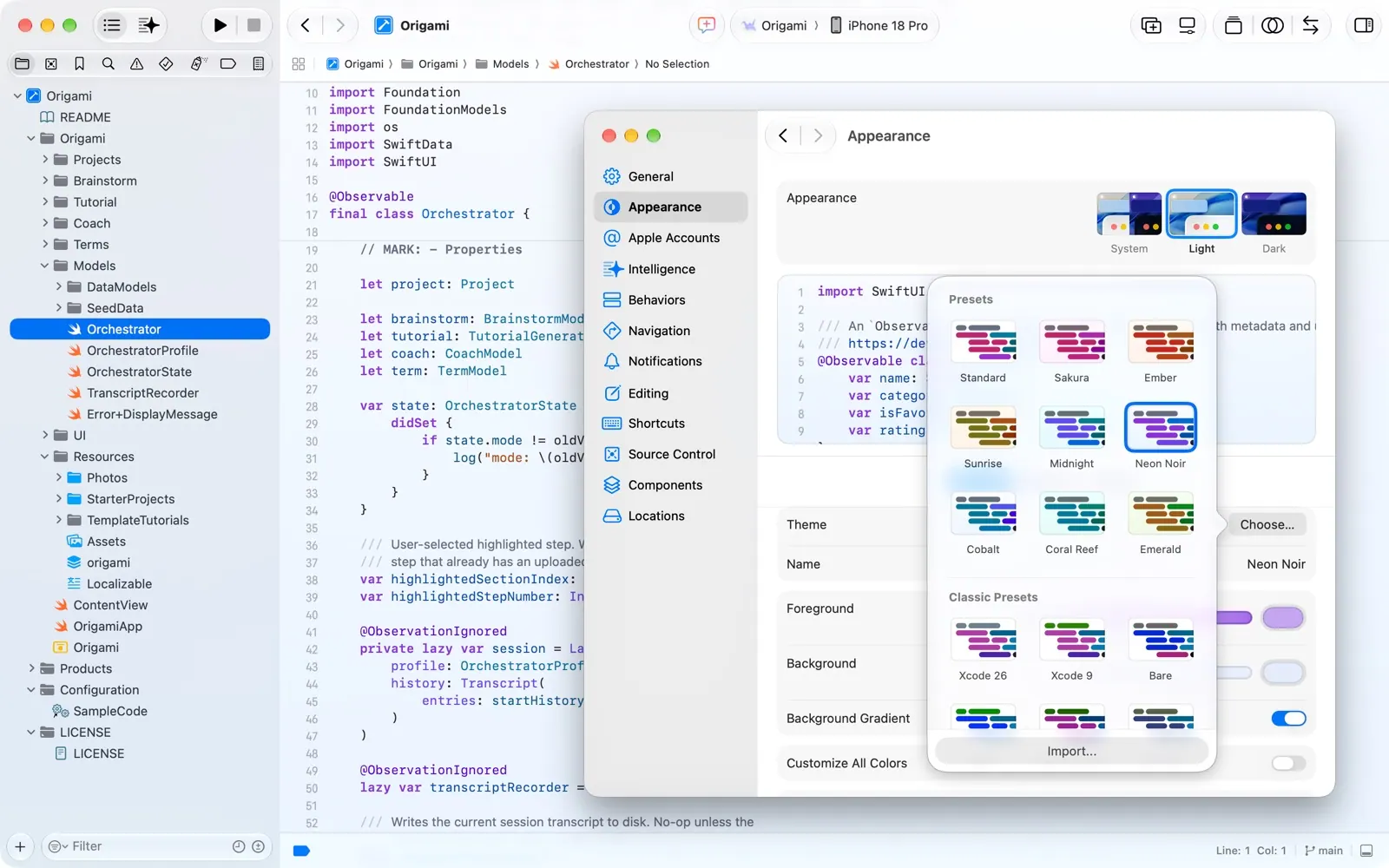Viewport: 1389px width, 868px height.
Task: Open TranscriptRecorder file in navigator
Action: pyautogui.click(x=142, y=393)
